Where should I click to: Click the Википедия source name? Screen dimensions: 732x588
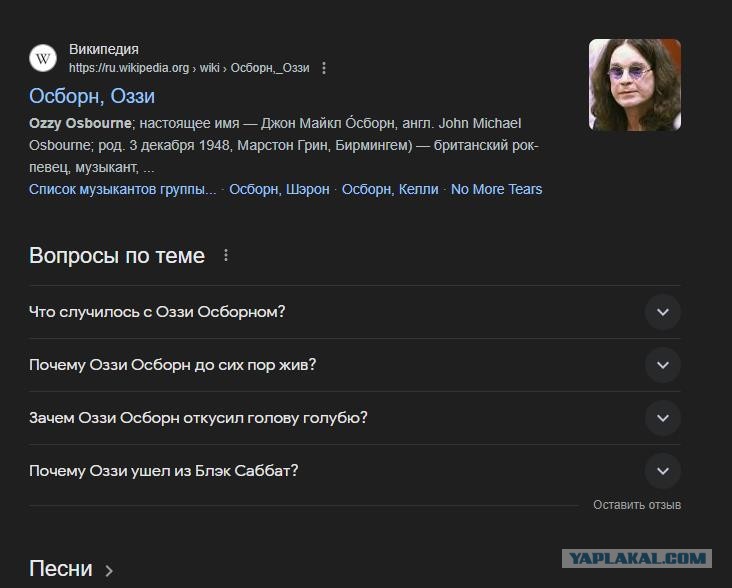tap(104, 49)
